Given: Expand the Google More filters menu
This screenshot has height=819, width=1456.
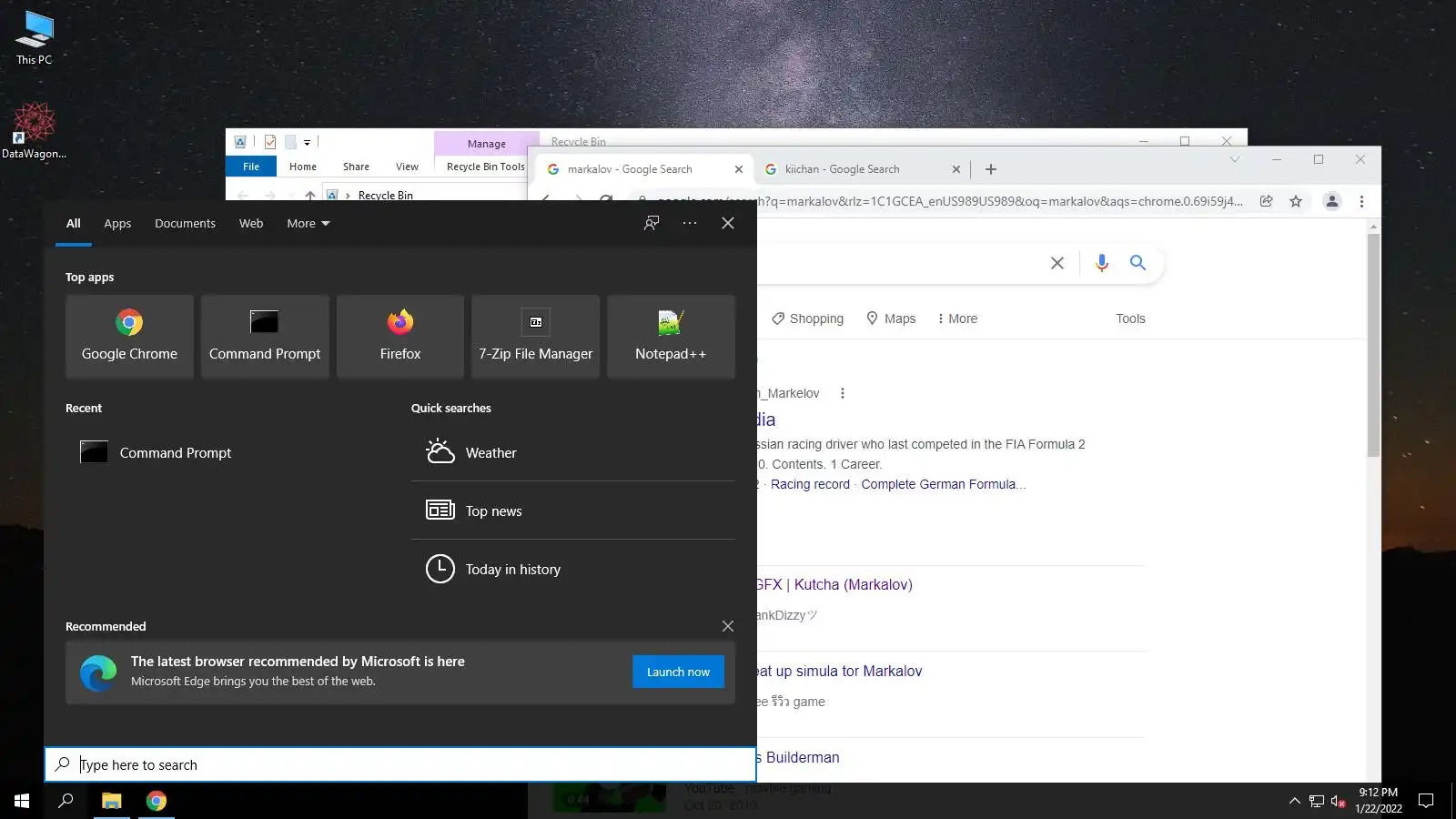Looking at the screenshot, I should (956, 318).
